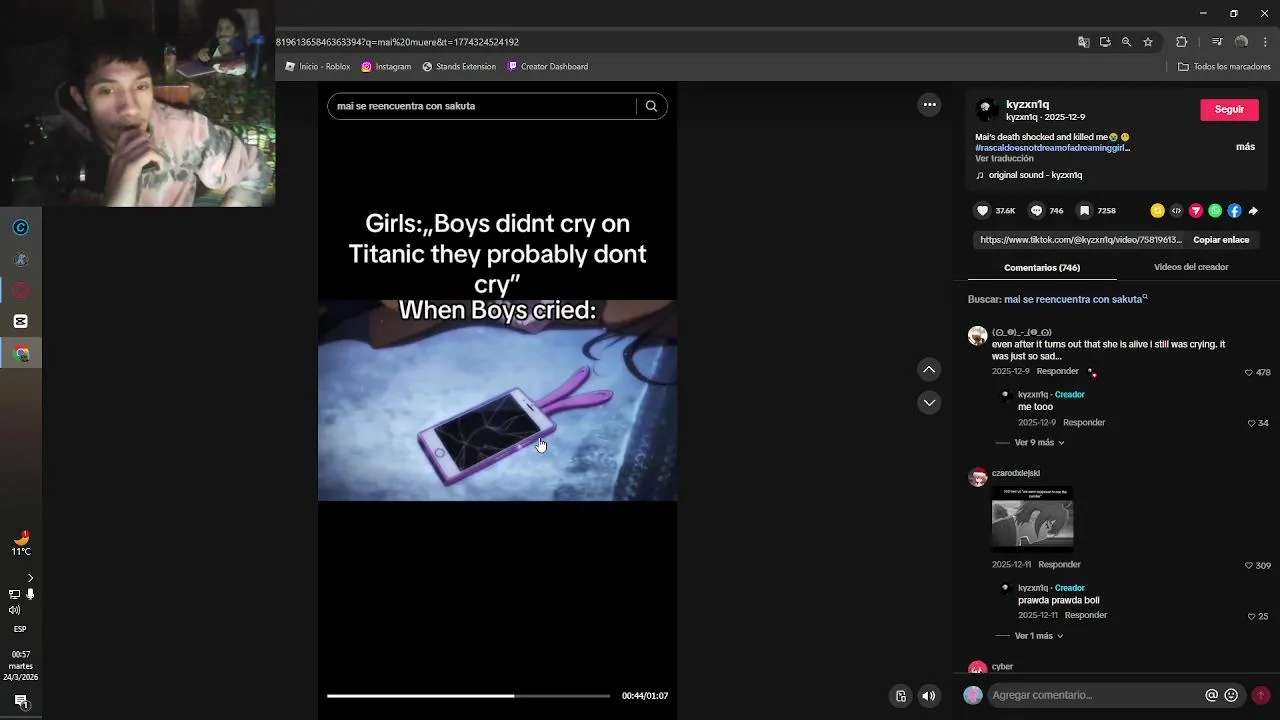The image size is (1280, 720).
Task: Click the ESP language indicator
Action: 20,629
